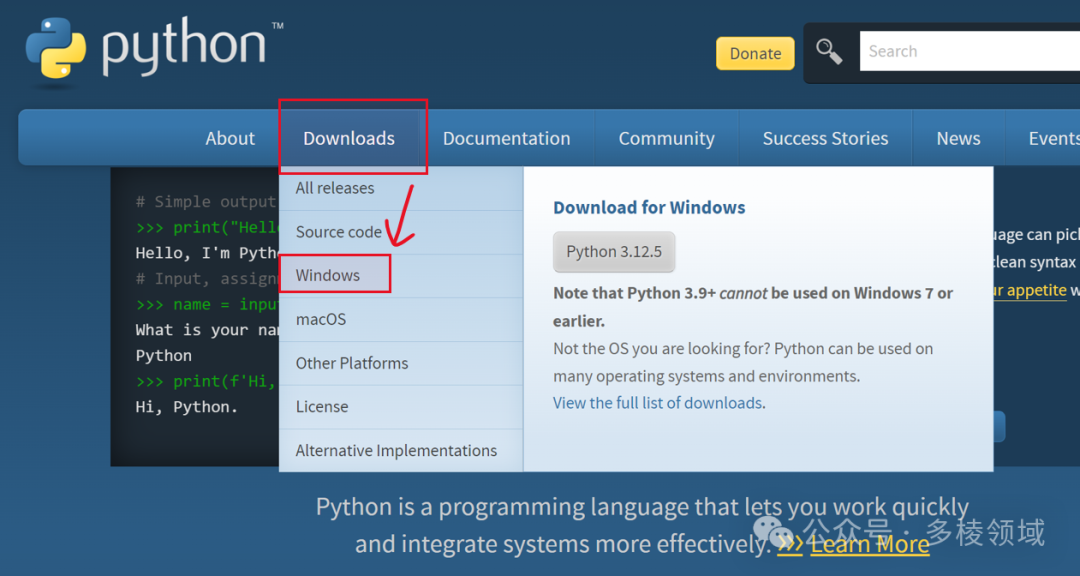
Task: Open View the full list of downloads link
Action: [x=657, y=403]
